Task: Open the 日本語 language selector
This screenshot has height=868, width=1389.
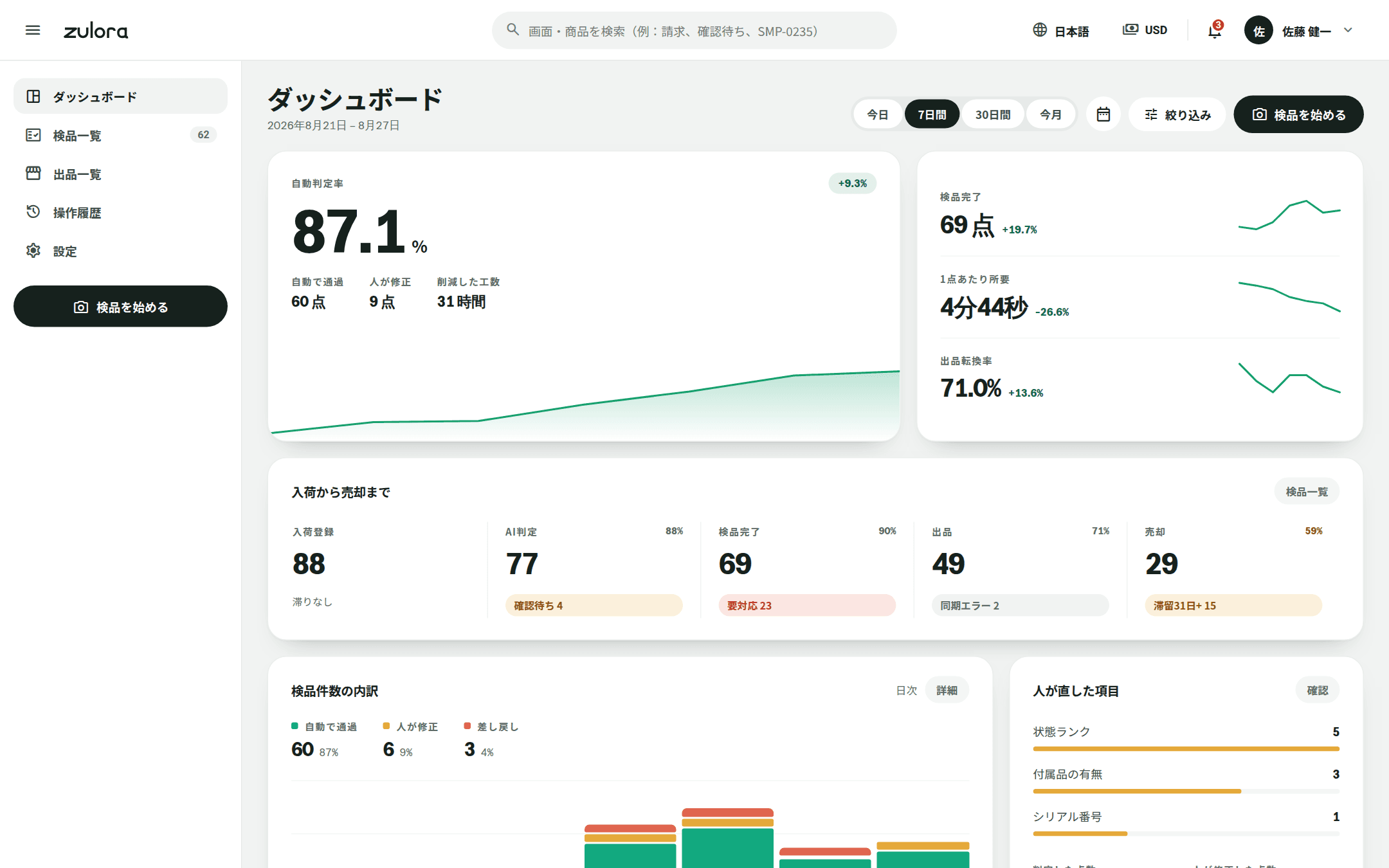Action: click(1061, 30)
